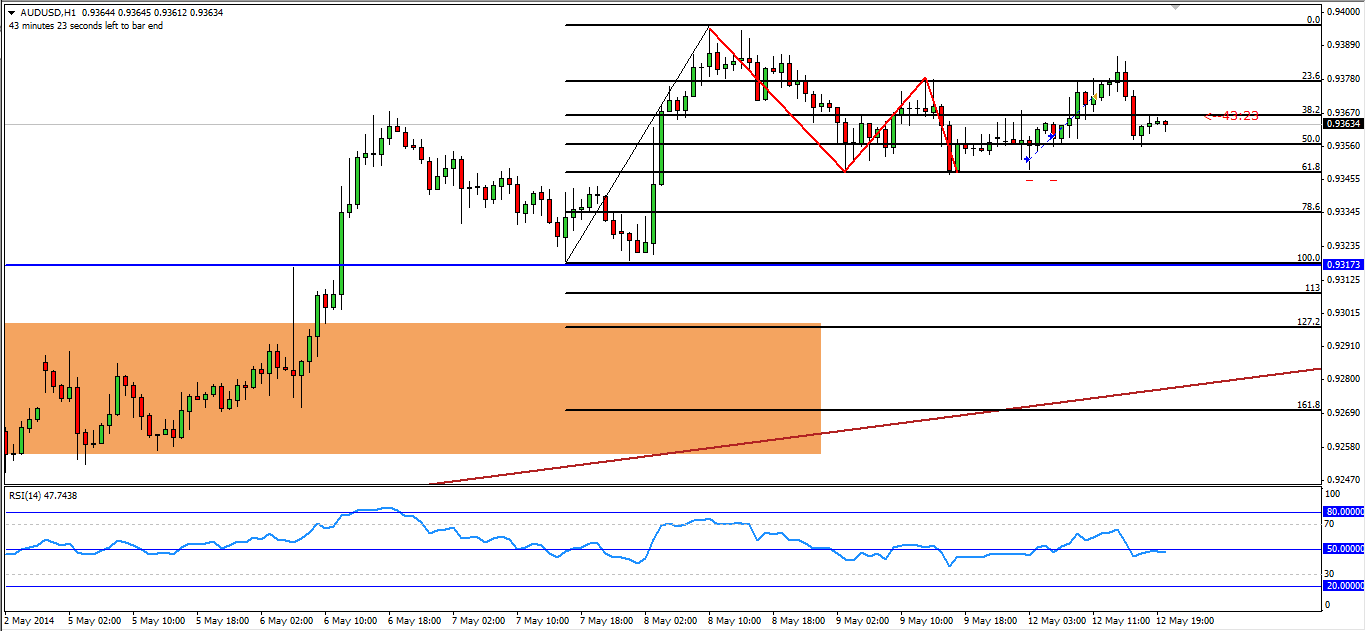1366x631 pixels.
Task: Click the '2 May 2014' time axis label
Action: (31, 620)
